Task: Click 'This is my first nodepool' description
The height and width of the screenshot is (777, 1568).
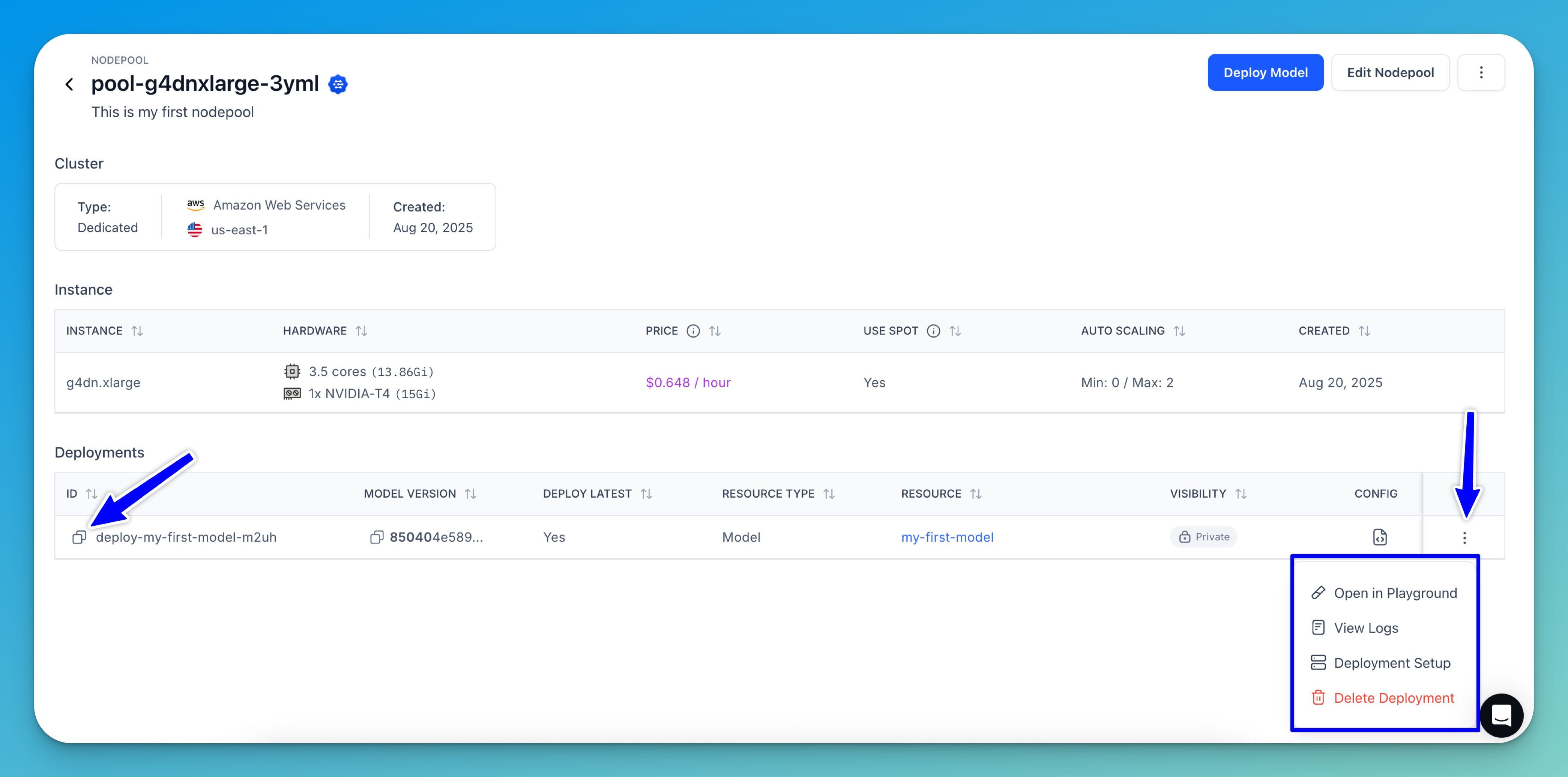Action: coord(173,112)
